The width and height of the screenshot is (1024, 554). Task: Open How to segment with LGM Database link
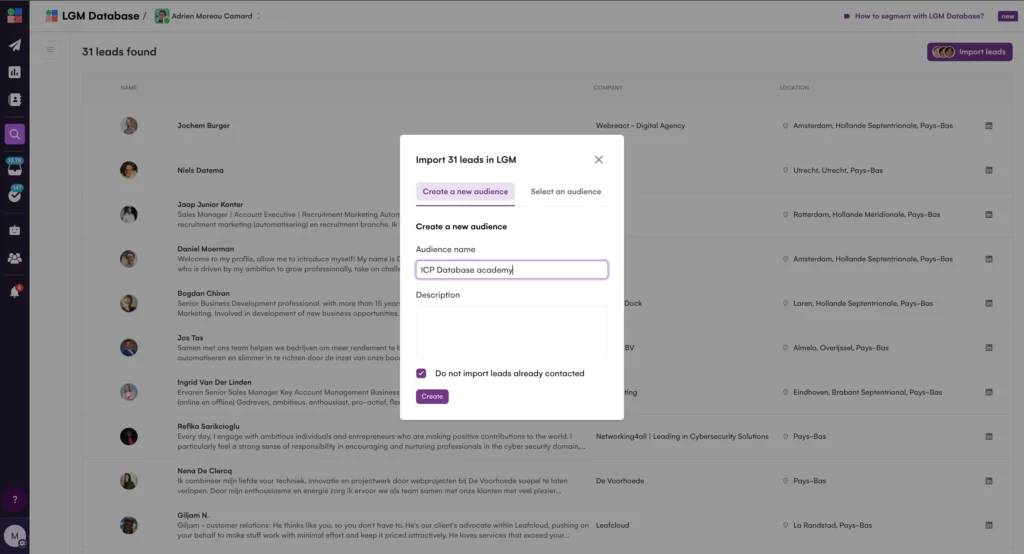click(919, 16)
